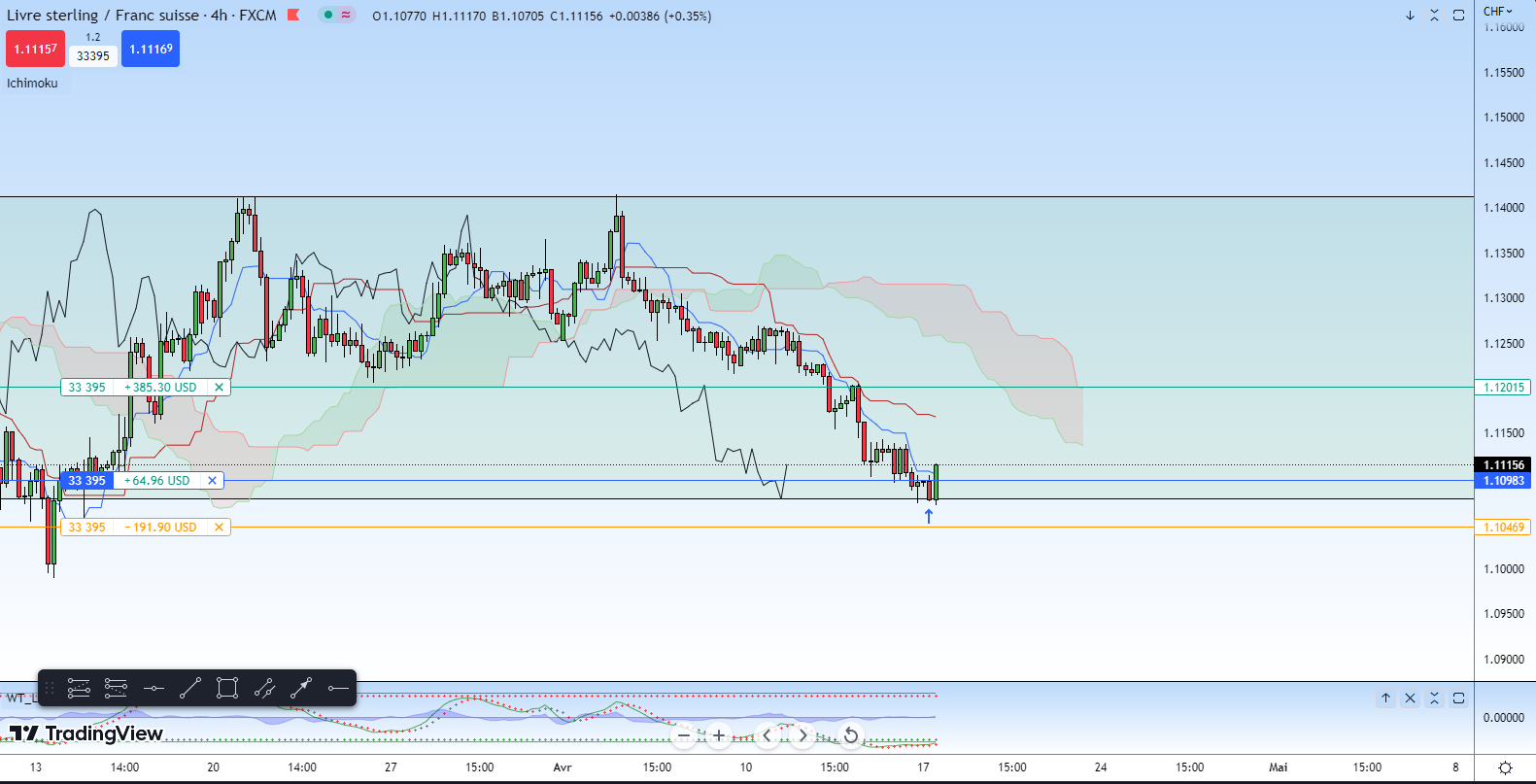The height and width of the screenshot is (784, 1536).
Task: Select the trend-based Fib extension tool
Action: 116,689
